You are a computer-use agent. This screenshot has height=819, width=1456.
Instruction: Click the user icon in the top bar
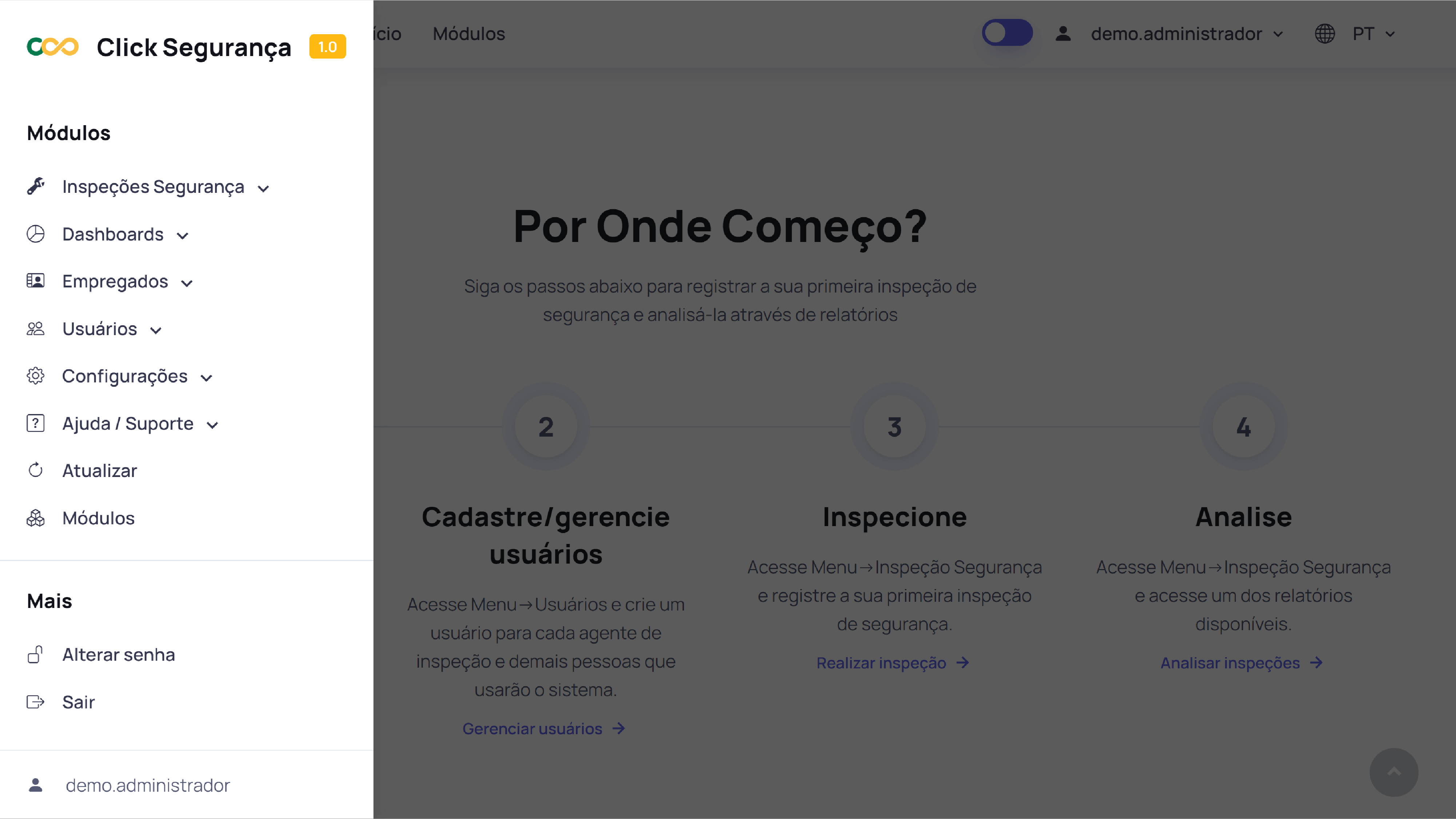(1063, 34)
